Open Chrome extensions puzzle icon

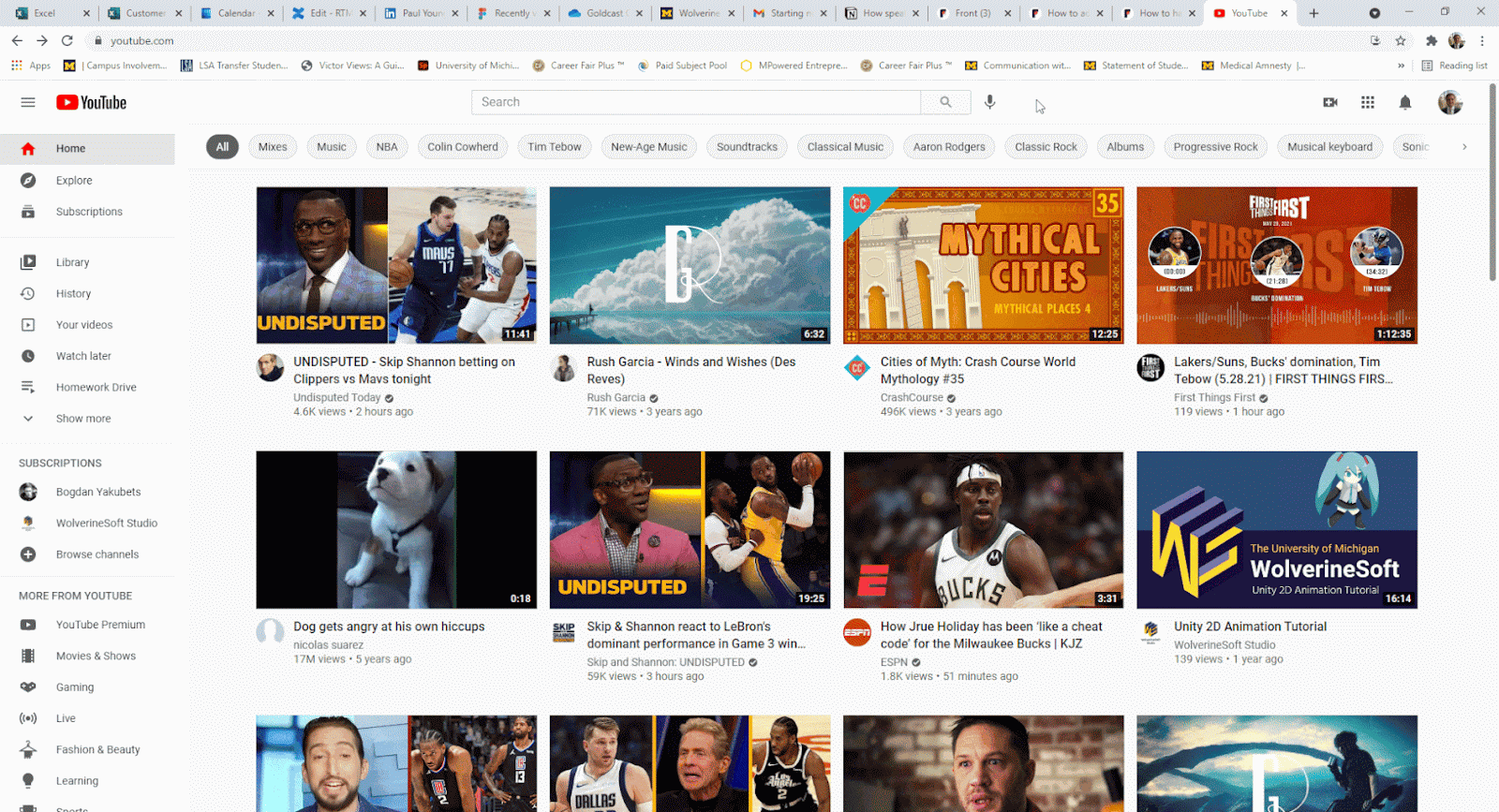click(1431, 40)
